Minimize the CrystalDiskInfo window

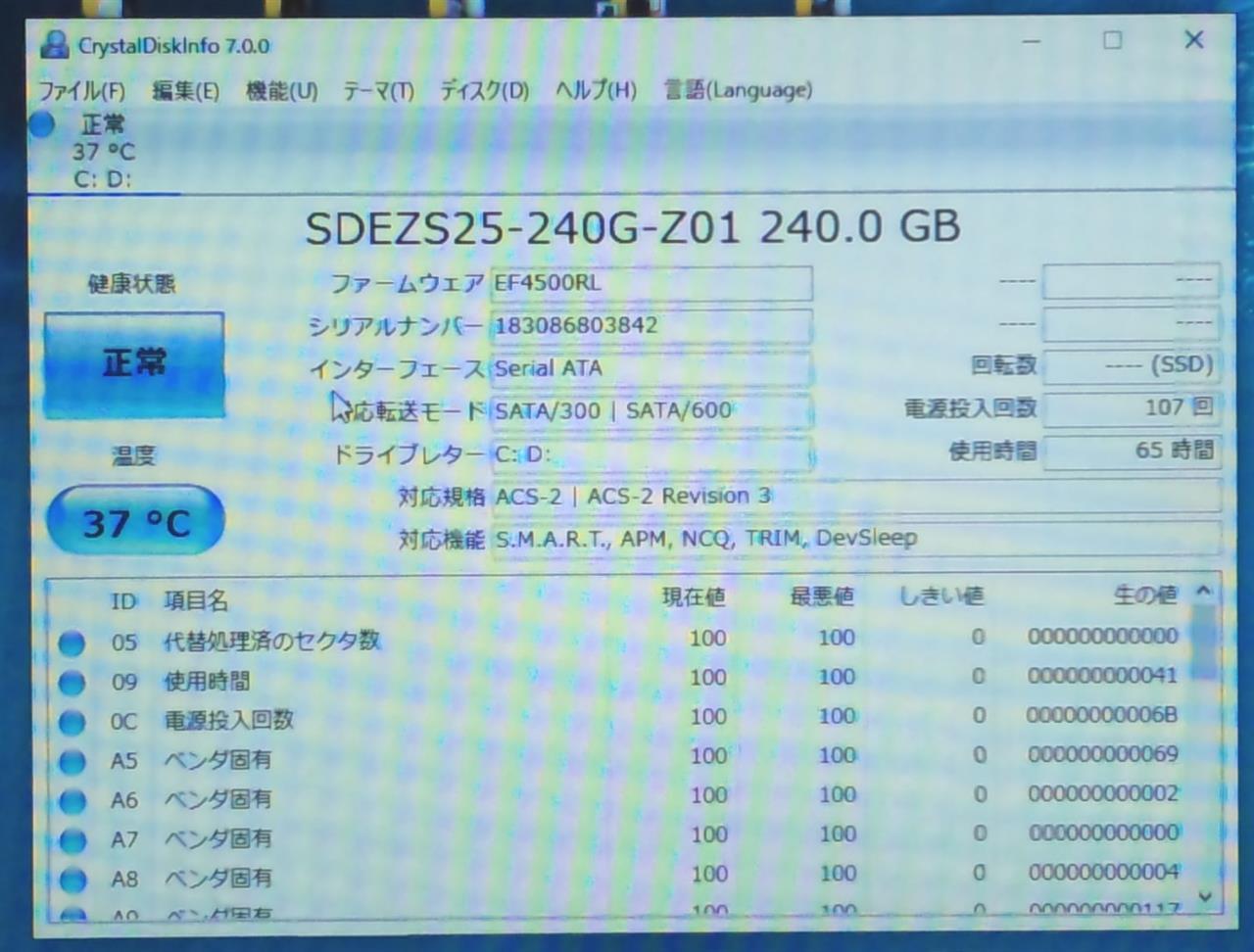click(1031, 41)
